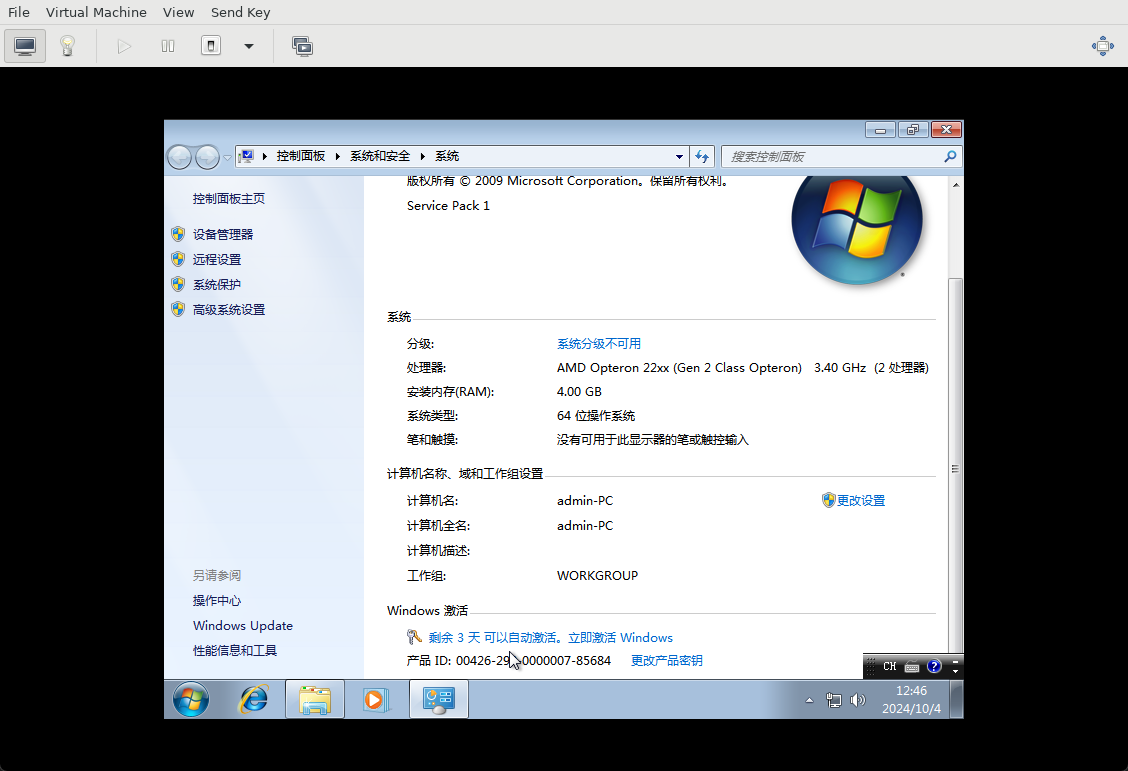This screenshot has height=771, width=1128.
Task: Click shield icon beside 高级系统设置
Action: click(x=178, y=309)
